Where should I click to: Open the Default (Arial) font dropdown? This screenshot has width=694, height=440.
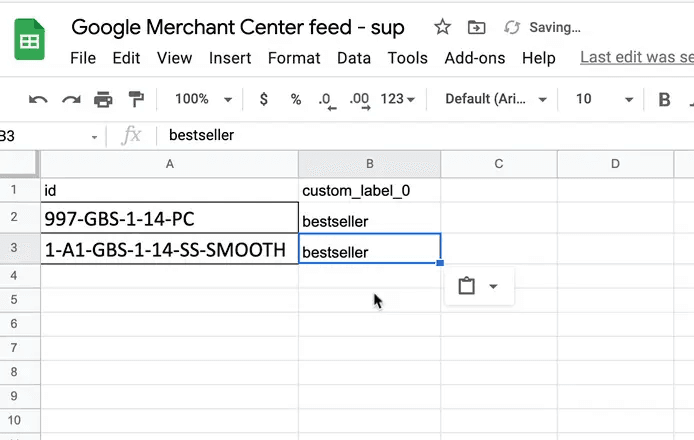click(x=496, y=99)
